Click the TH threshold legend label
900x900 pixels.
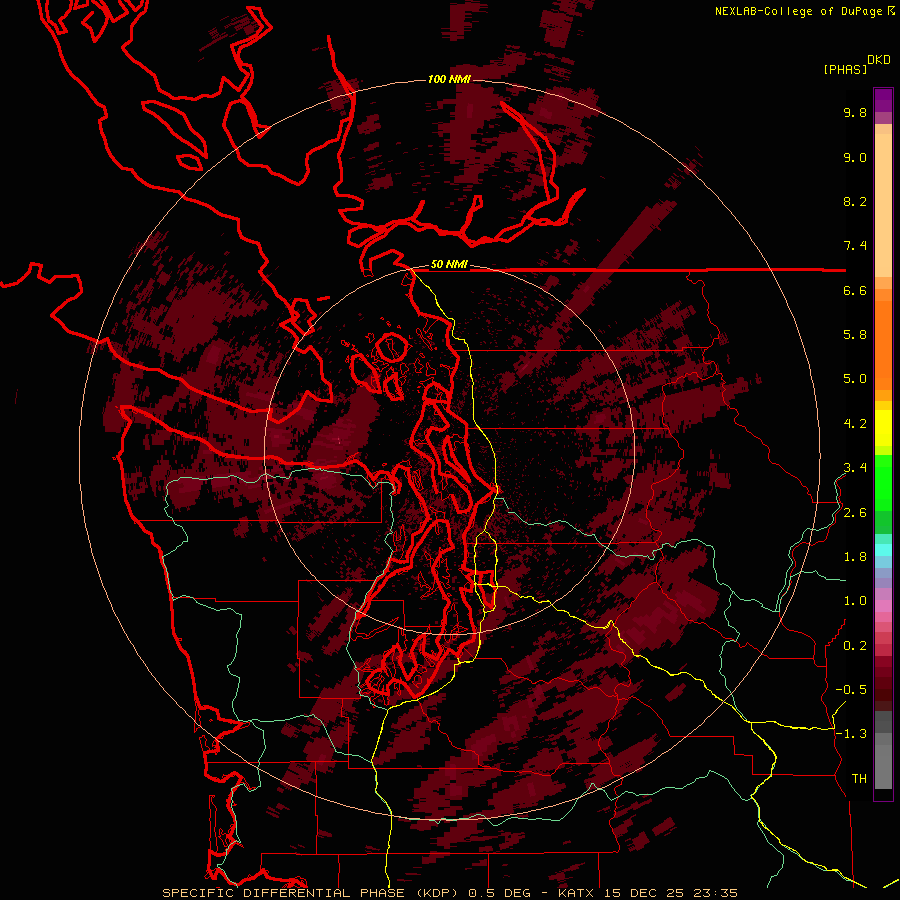click(x=859, y=779)
